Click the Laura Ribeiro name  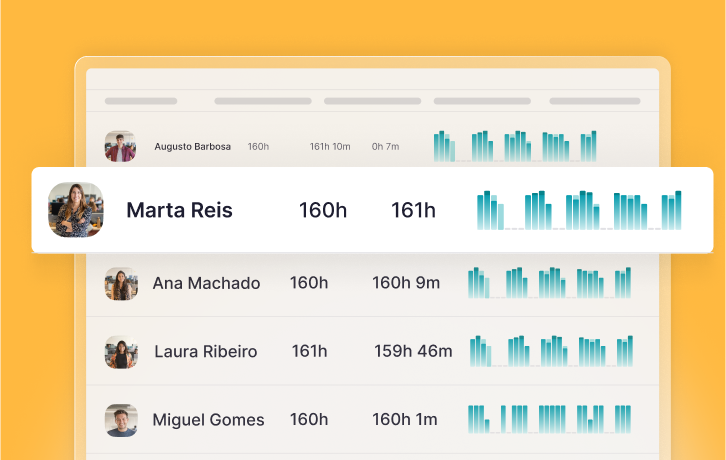205,352
